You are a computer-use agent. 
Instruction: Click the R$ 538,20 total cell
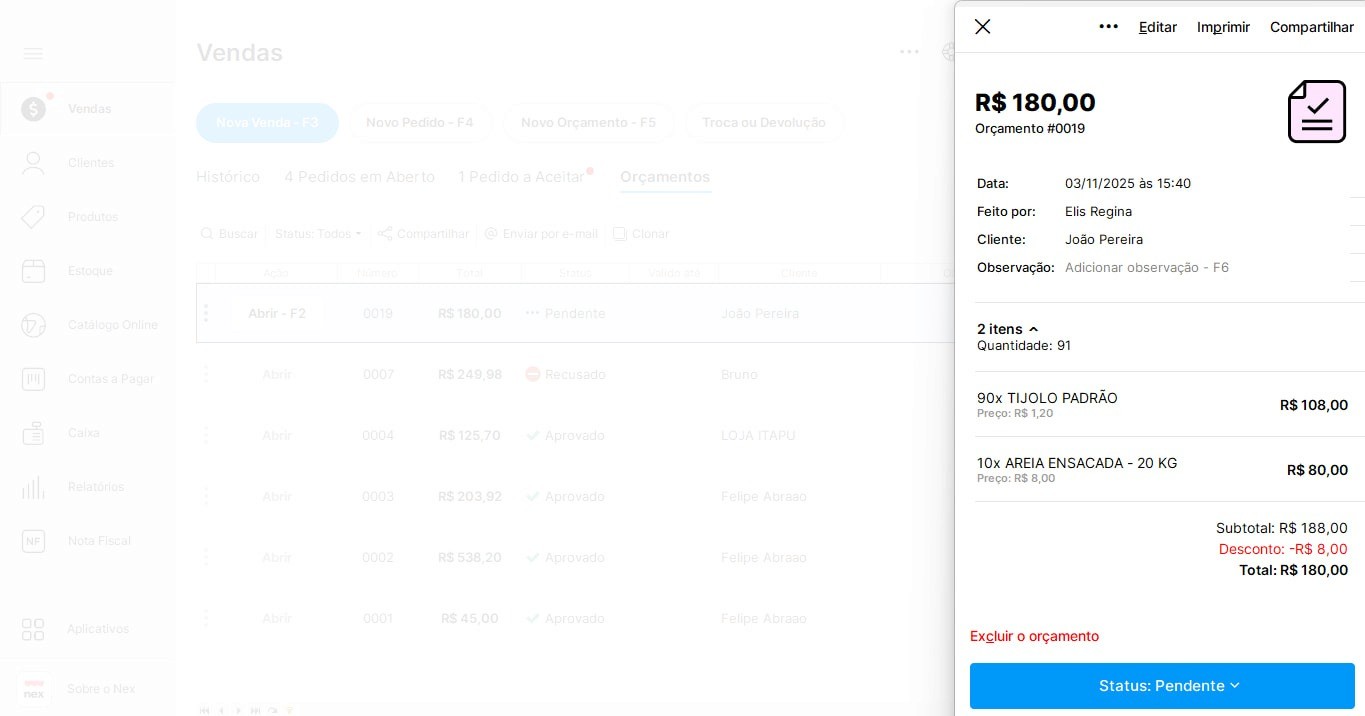[x=470, y=558]
